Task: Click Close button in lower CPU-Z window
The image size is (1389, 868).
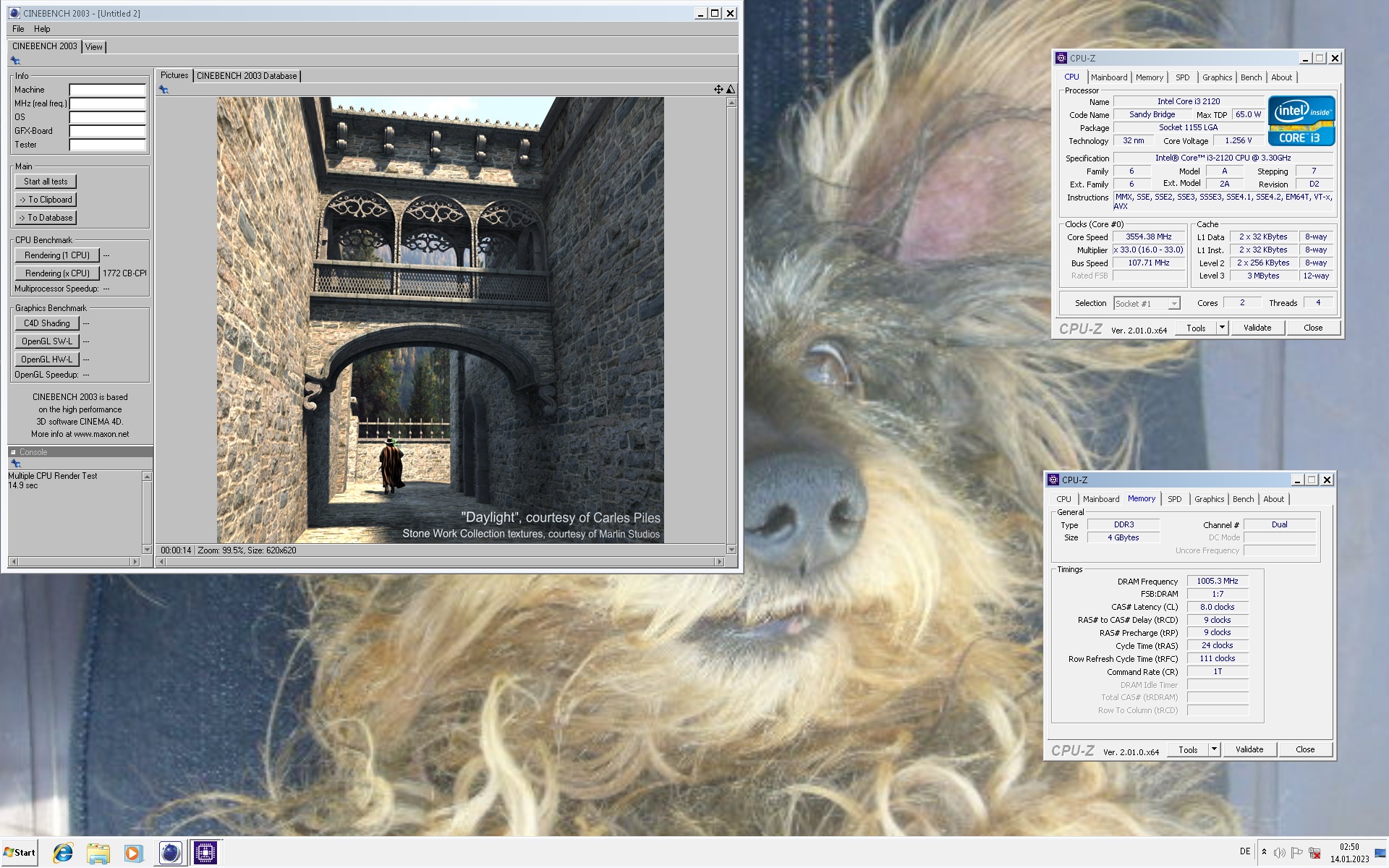Action: point(1305,749)
